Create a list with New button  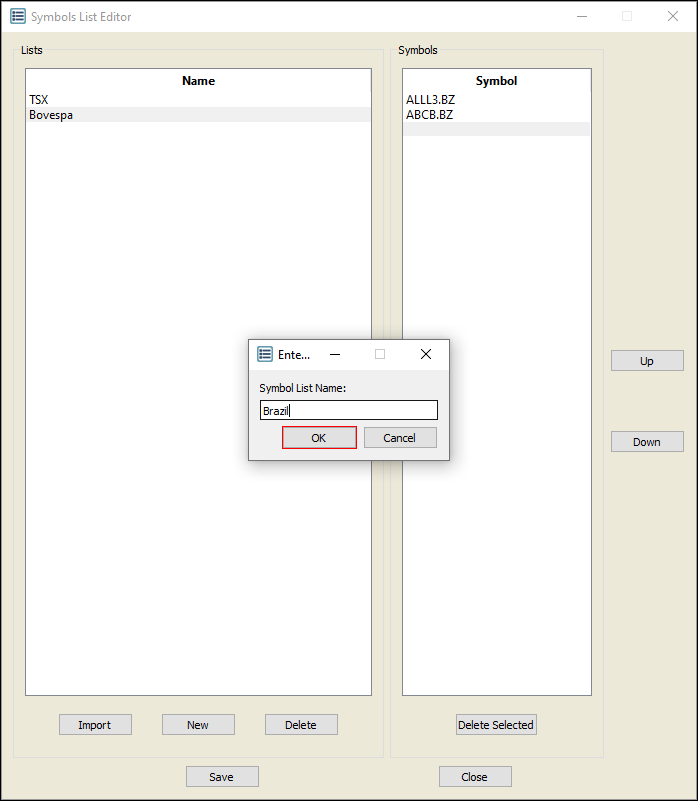click(x=198, y=725)
